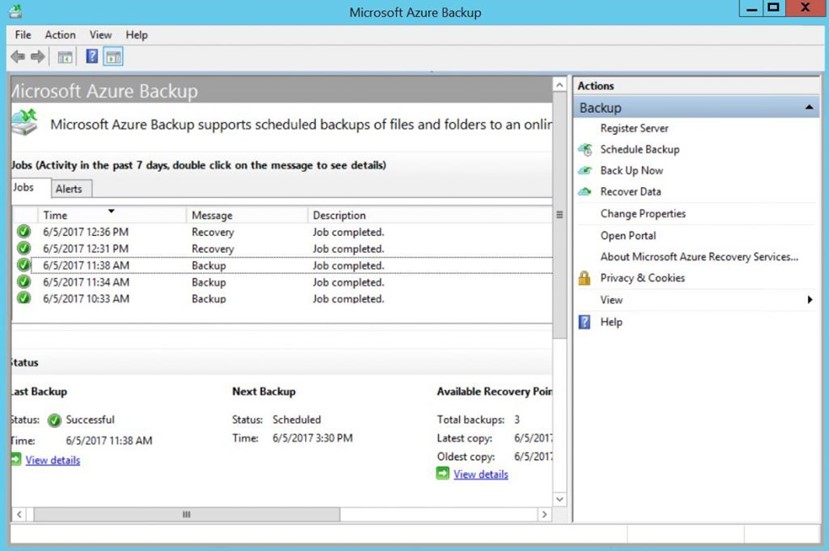Click the blue Help toolbar icon
829x551 pixels.
92,56
